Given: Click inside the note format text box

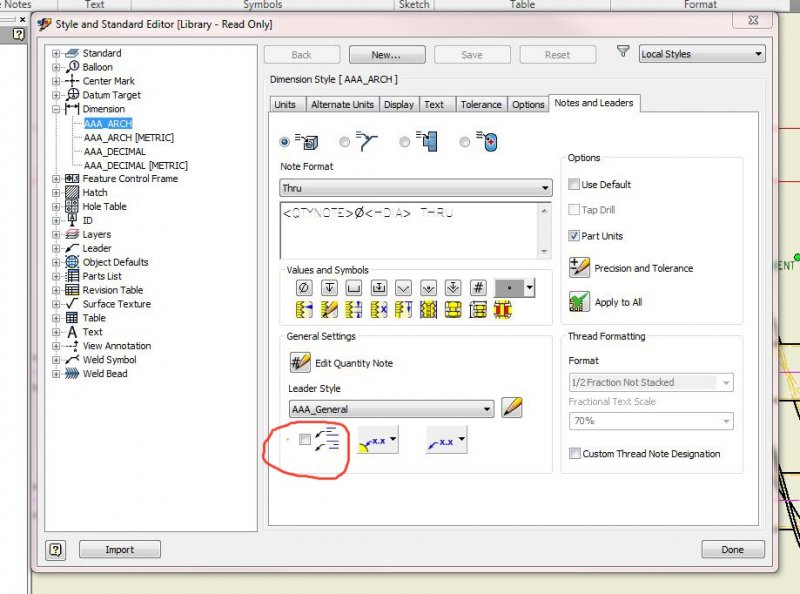Looking at the screenshot, I should [x=409, y=231].
